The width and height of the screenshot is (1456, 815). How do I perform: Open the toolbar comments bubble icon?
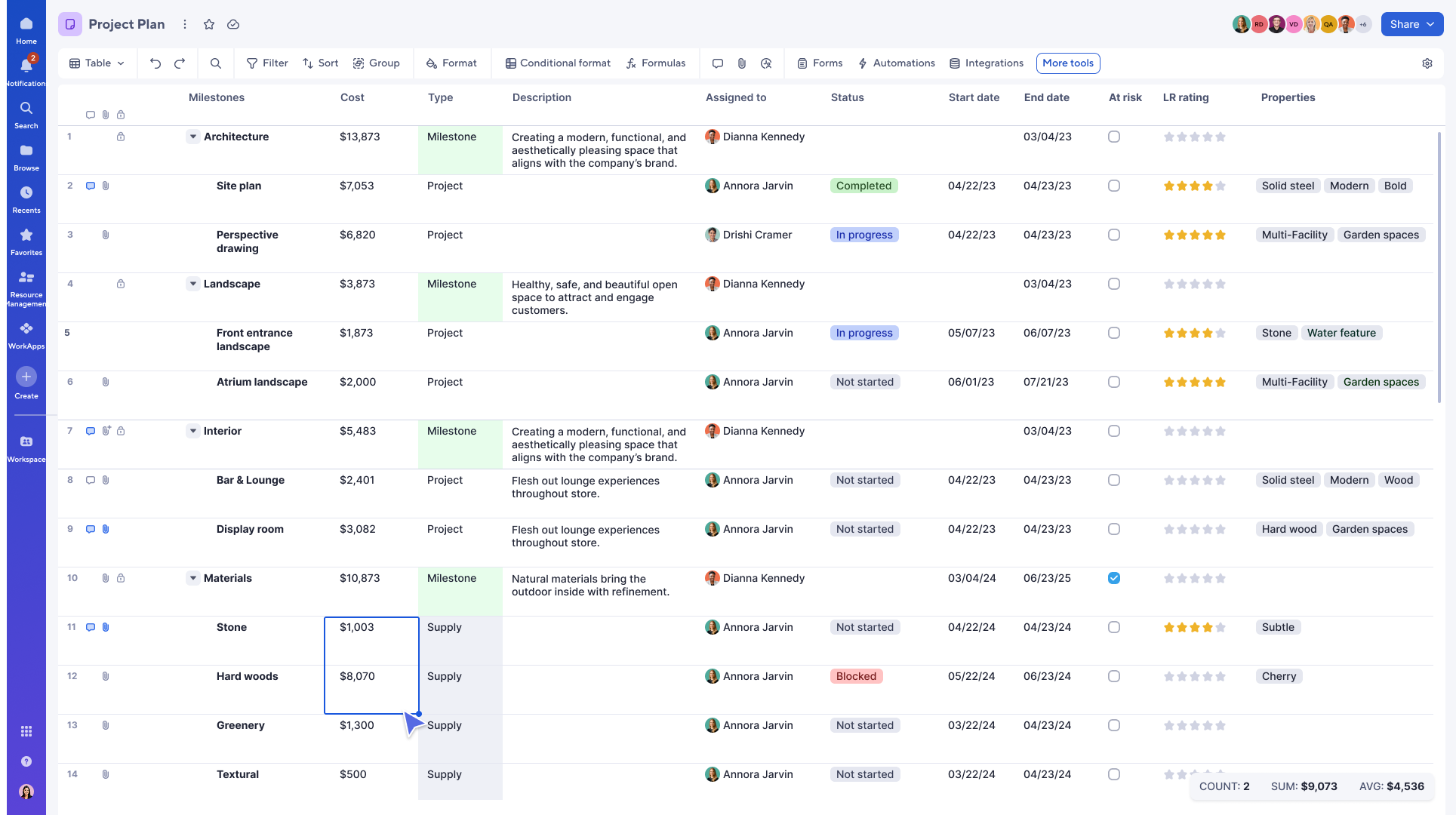[x=718, y=63]
